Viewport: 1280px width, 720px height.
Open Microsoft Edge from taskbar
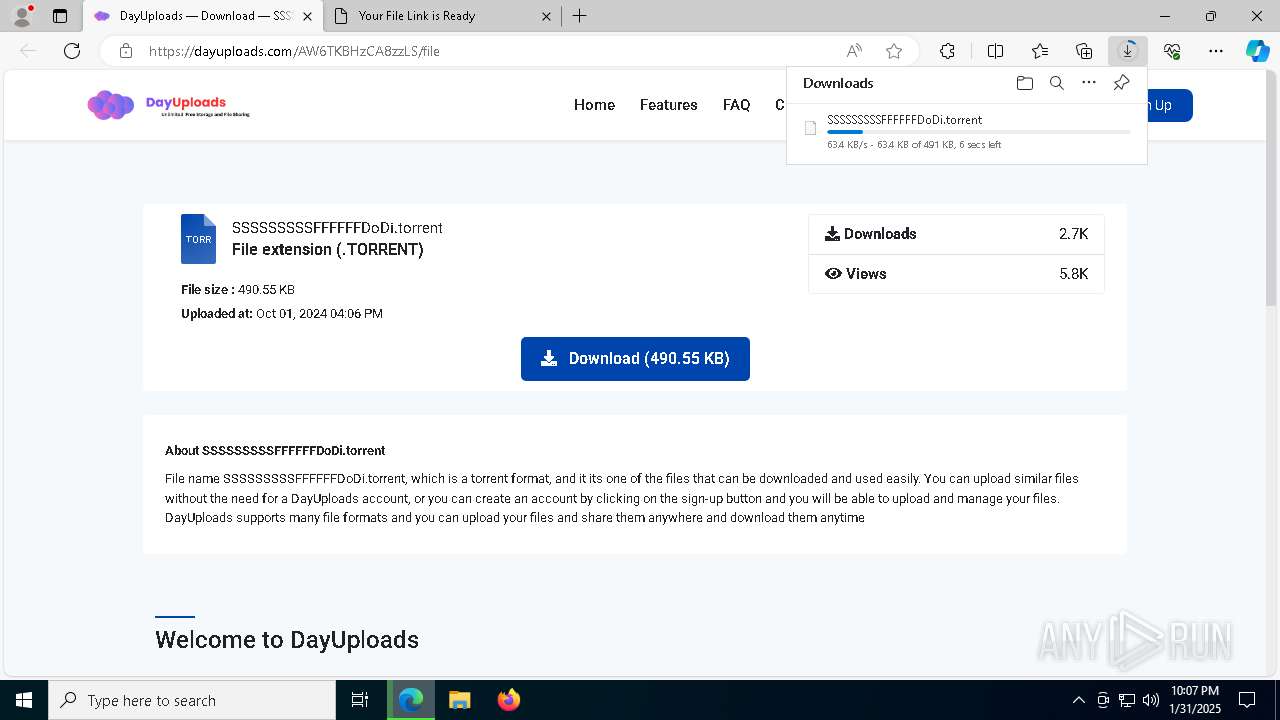[x=411, y=700]
